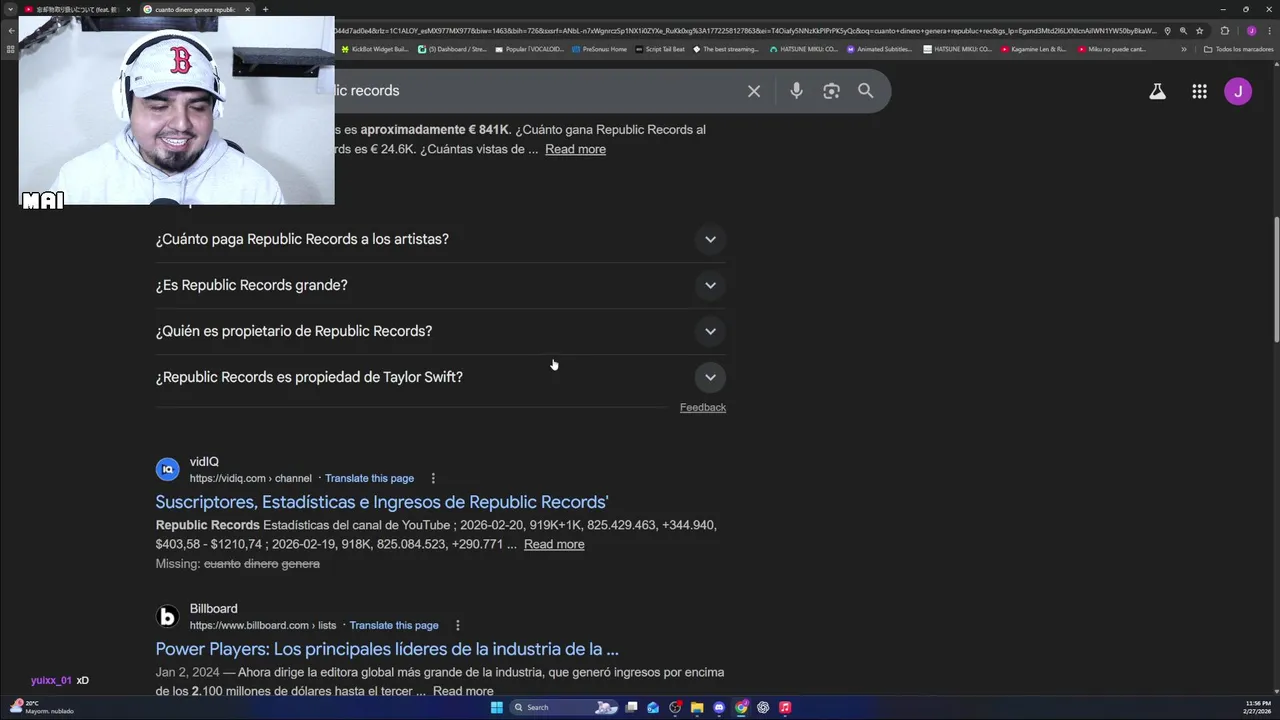Click 'Read more' under the vidIQ result

pyautogui.click(x=554, y=544)
